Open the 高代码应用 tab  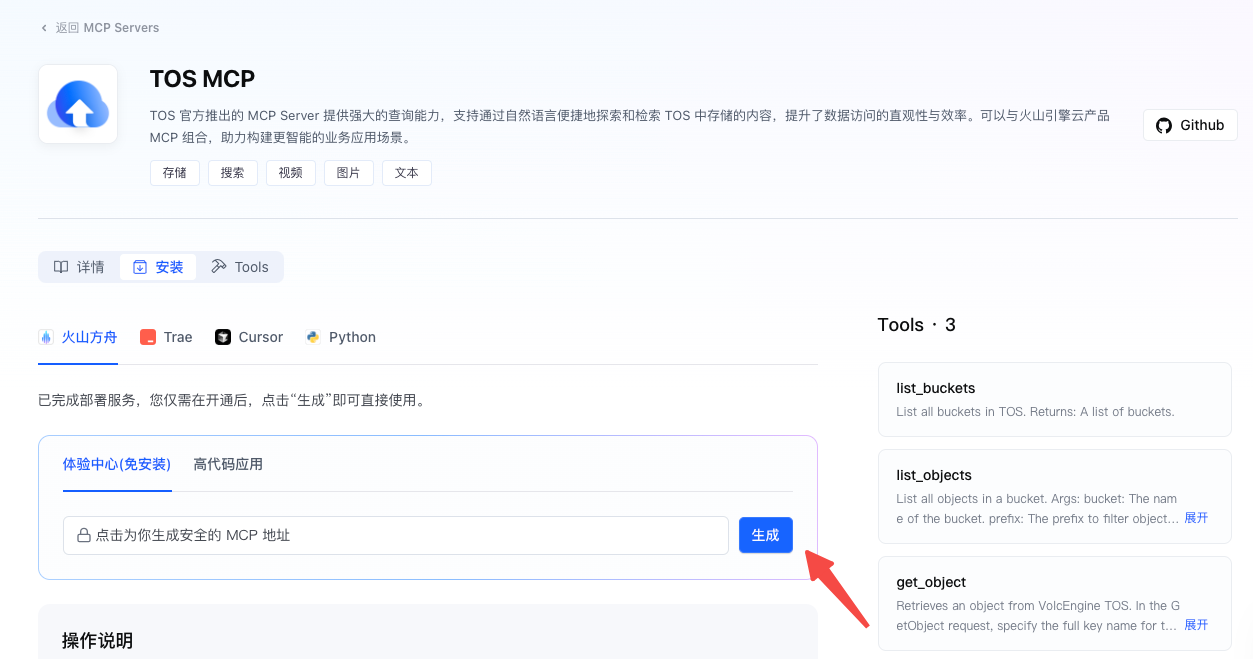click(228, 464)
